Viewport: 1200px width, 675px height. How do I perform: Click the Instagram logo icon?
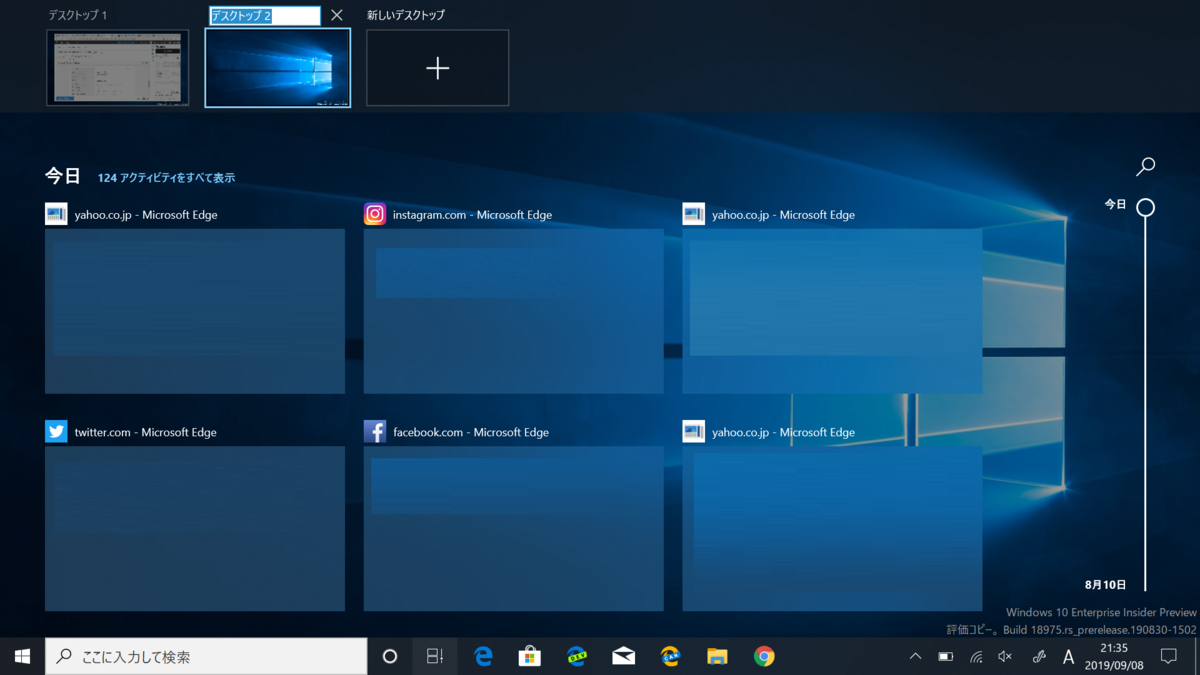tap(375, 214)
